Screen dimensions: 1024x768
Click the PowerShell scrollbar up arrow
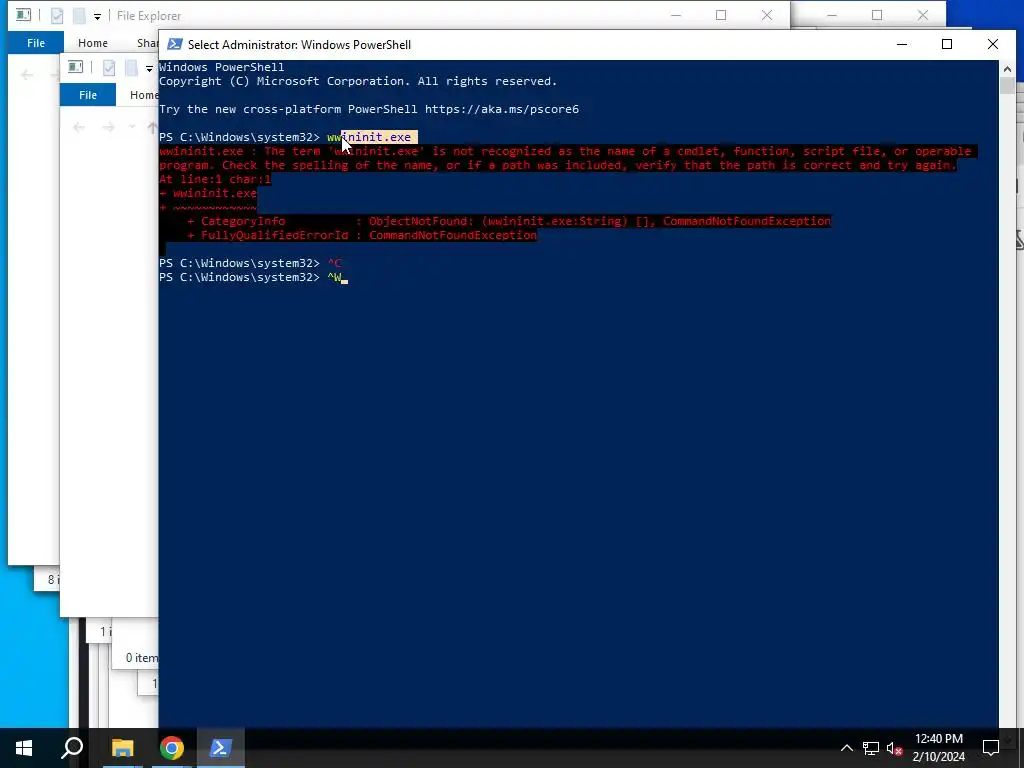tap(1007, 69)
